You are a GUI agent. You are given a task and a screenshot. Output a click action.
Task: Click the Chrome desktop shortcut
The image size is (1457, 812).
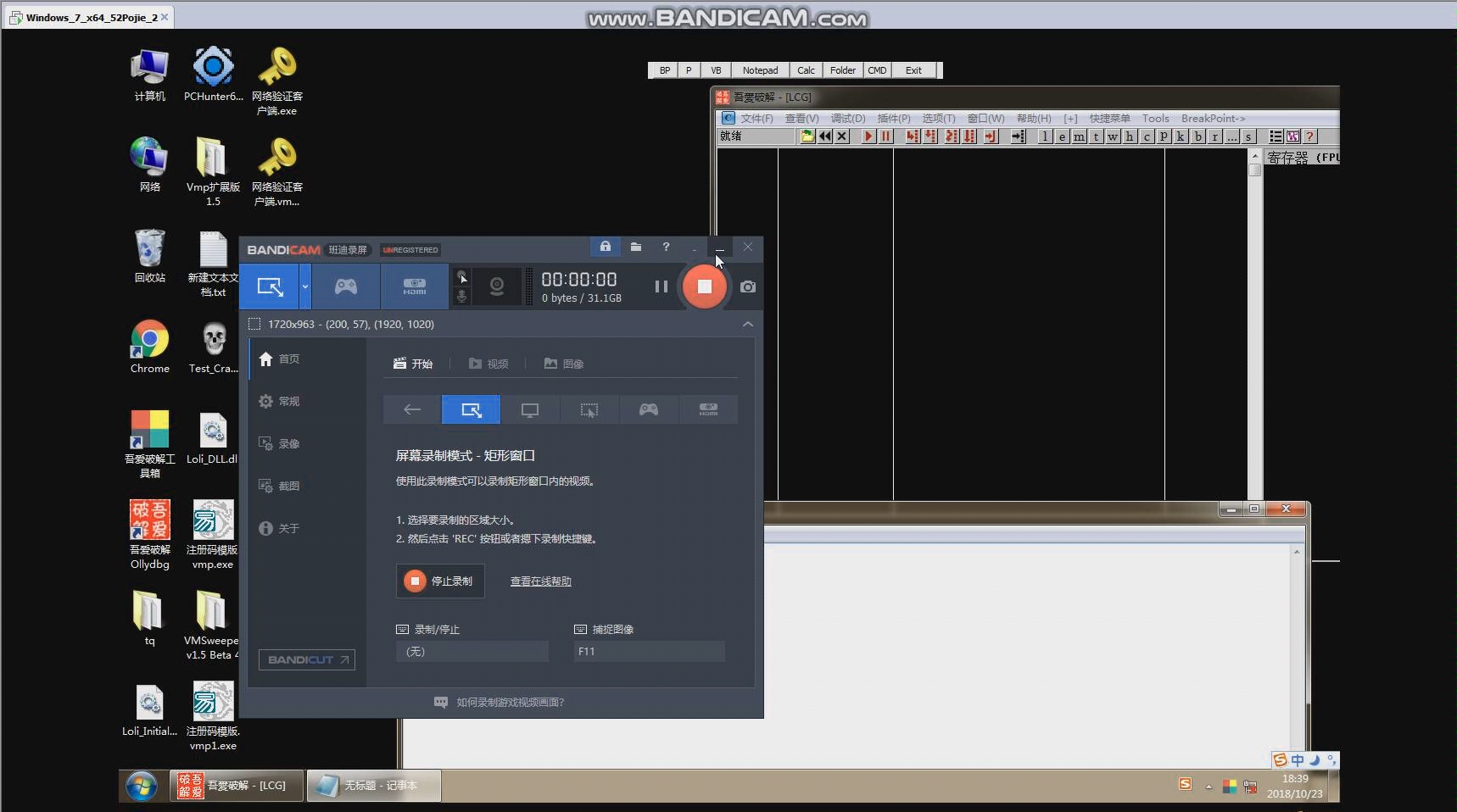point(150,347)
